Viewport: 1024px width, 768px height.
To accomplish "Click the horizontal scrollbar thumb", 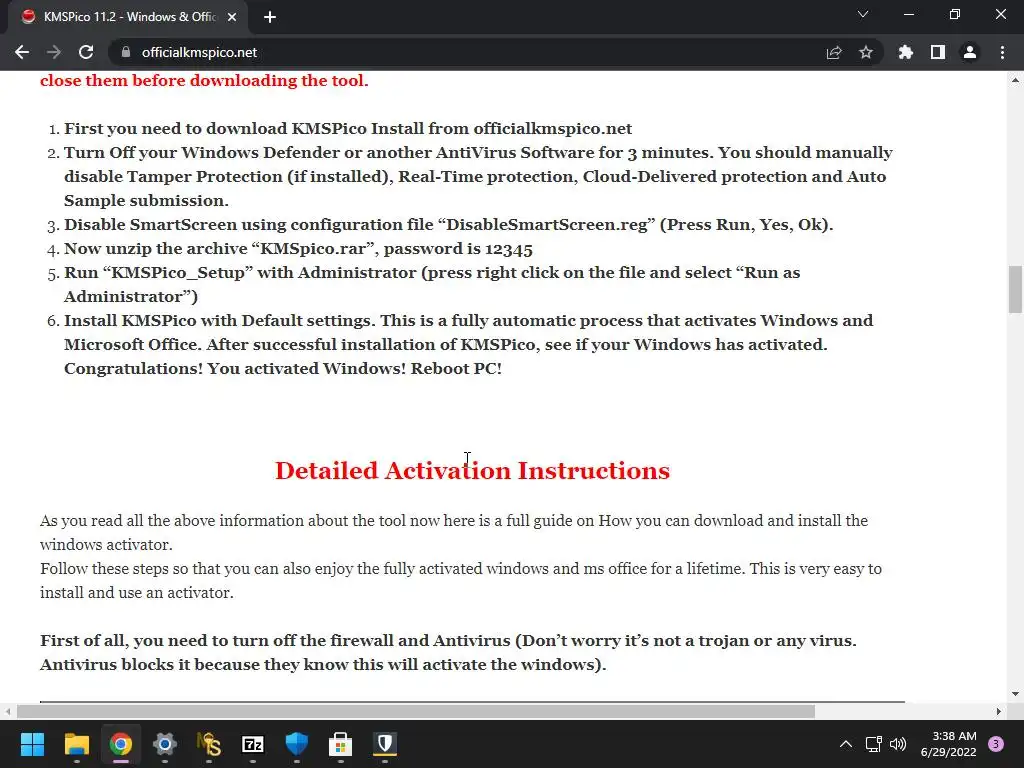I will 416,711.
